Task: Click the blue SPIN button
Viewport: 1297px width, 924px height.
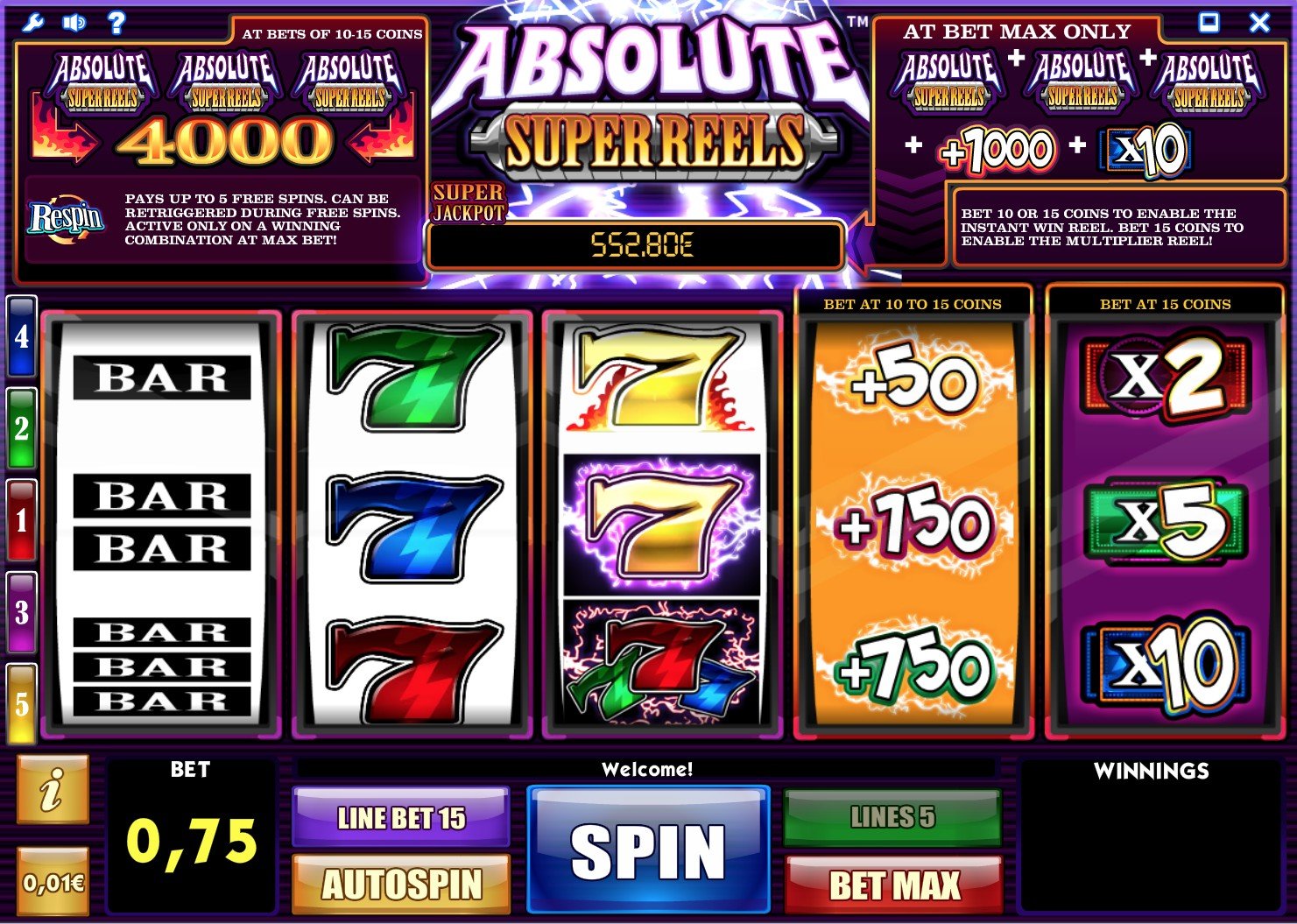Action: coord(648,850)
